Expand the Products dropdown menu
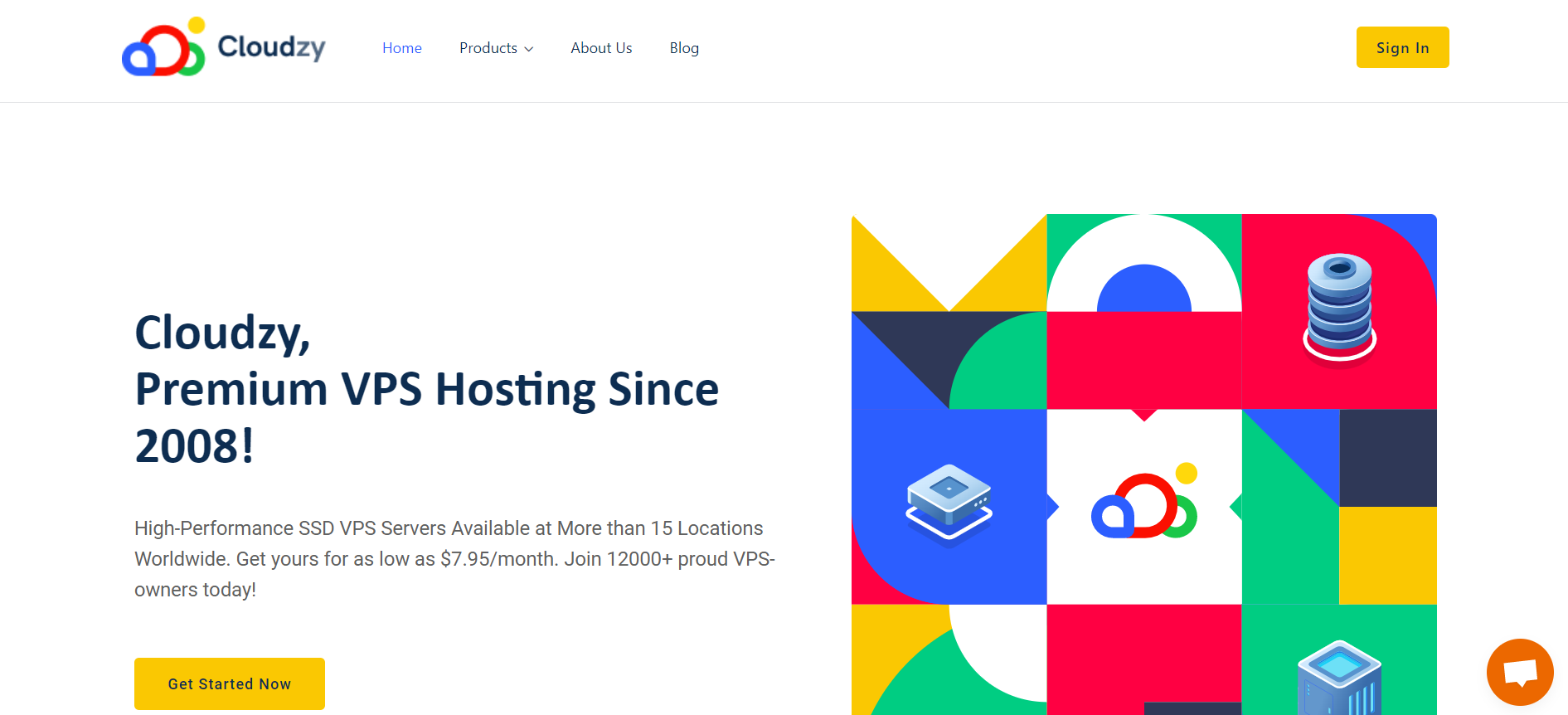The height and width of the screenshot is (715, 1568). [496, 48]
